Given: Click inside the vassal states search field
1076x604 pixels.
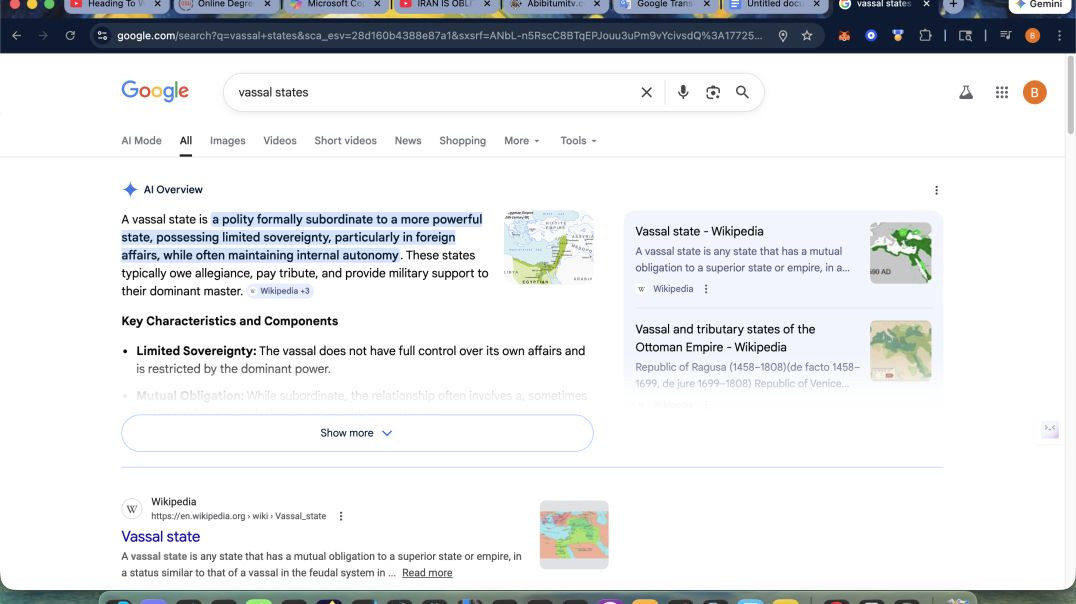Looking at the screenshot, I should (x=430, y=92).
